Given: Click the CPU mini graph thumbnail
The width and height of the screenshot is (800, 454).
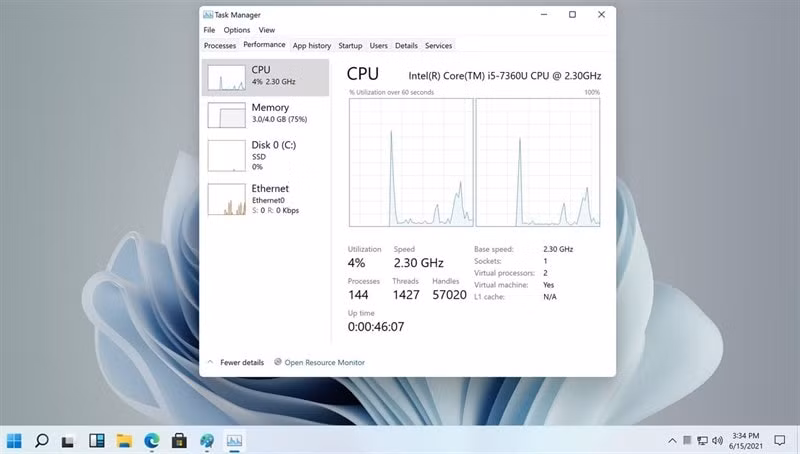Looking at the screenshot, I should click(227, 78).
